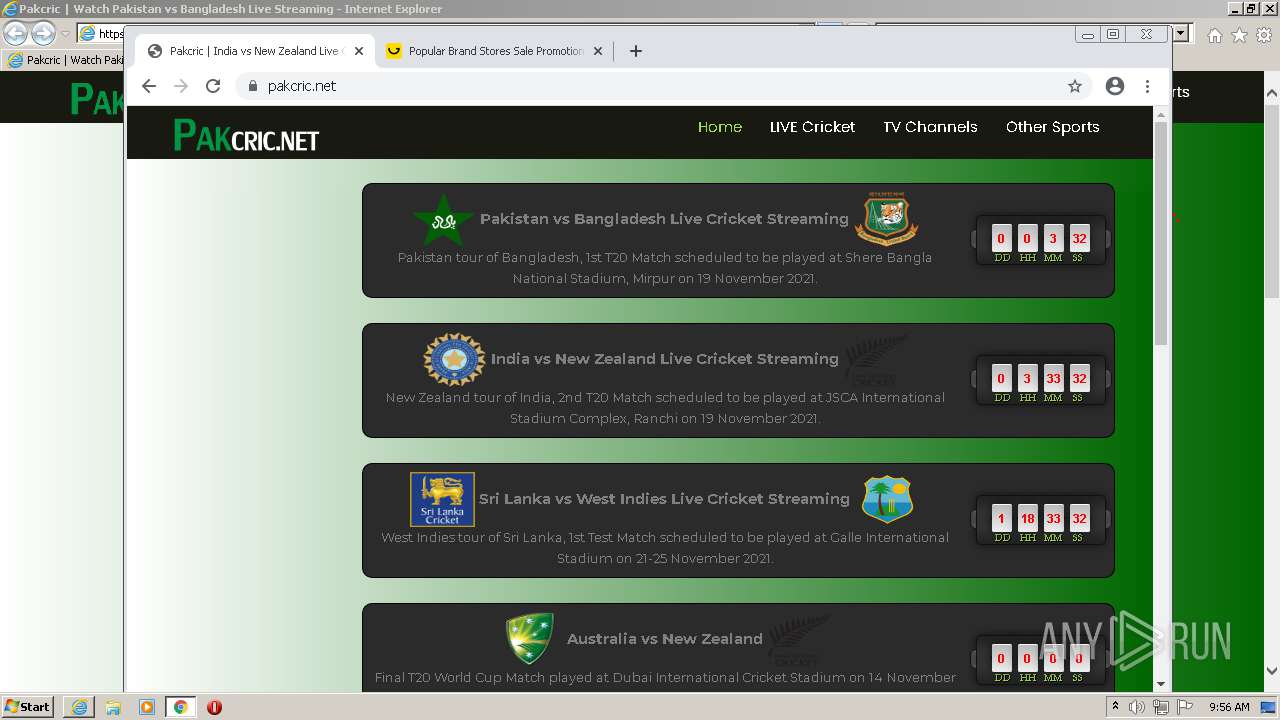Click the New Zealand tour of India description
Image resolution: width=1280 pixels, height=720 pixels.
tap(665, 408)
